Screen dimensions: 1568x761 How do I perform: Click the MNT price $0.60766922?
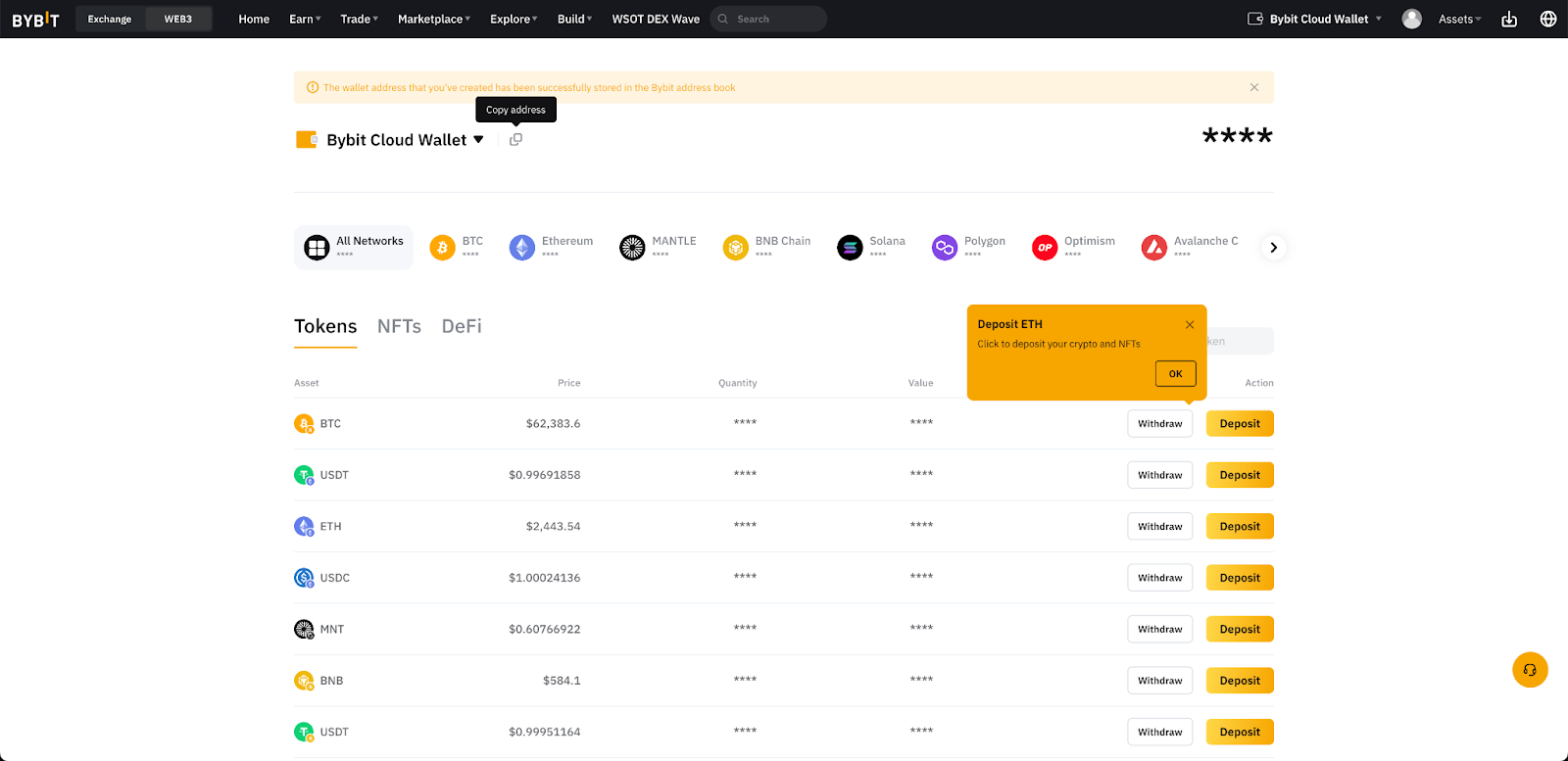[544, 630]
